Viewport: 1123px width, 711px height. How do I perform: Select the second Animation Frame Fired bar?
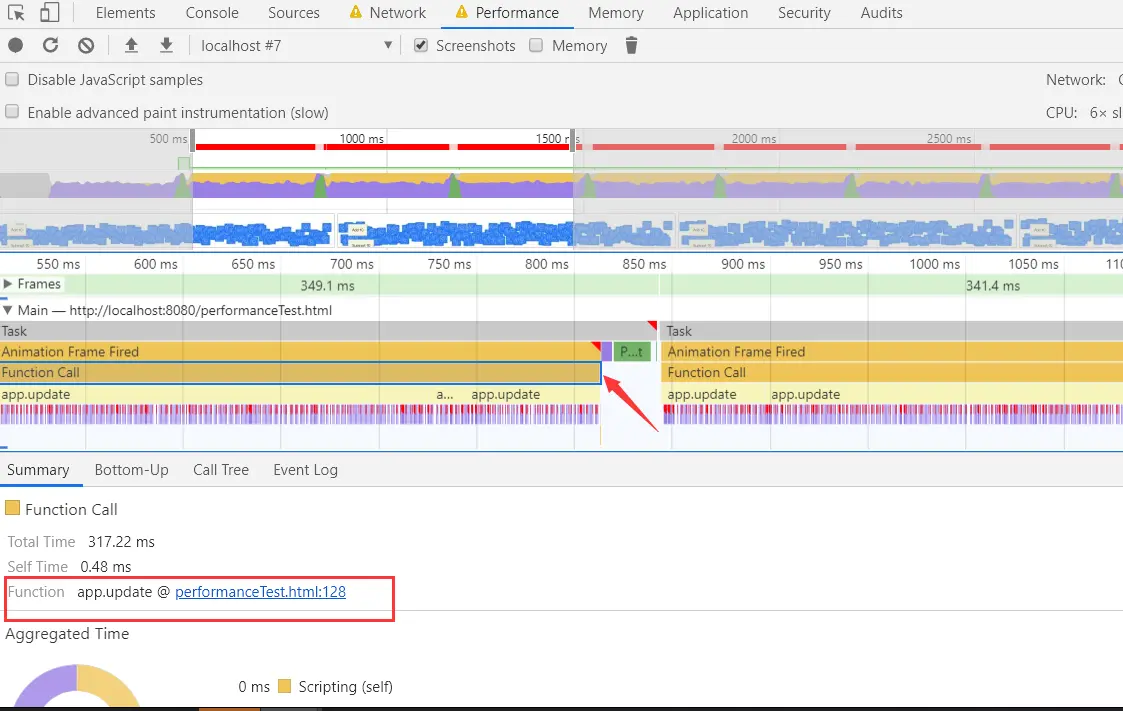[x=892, y=352]
